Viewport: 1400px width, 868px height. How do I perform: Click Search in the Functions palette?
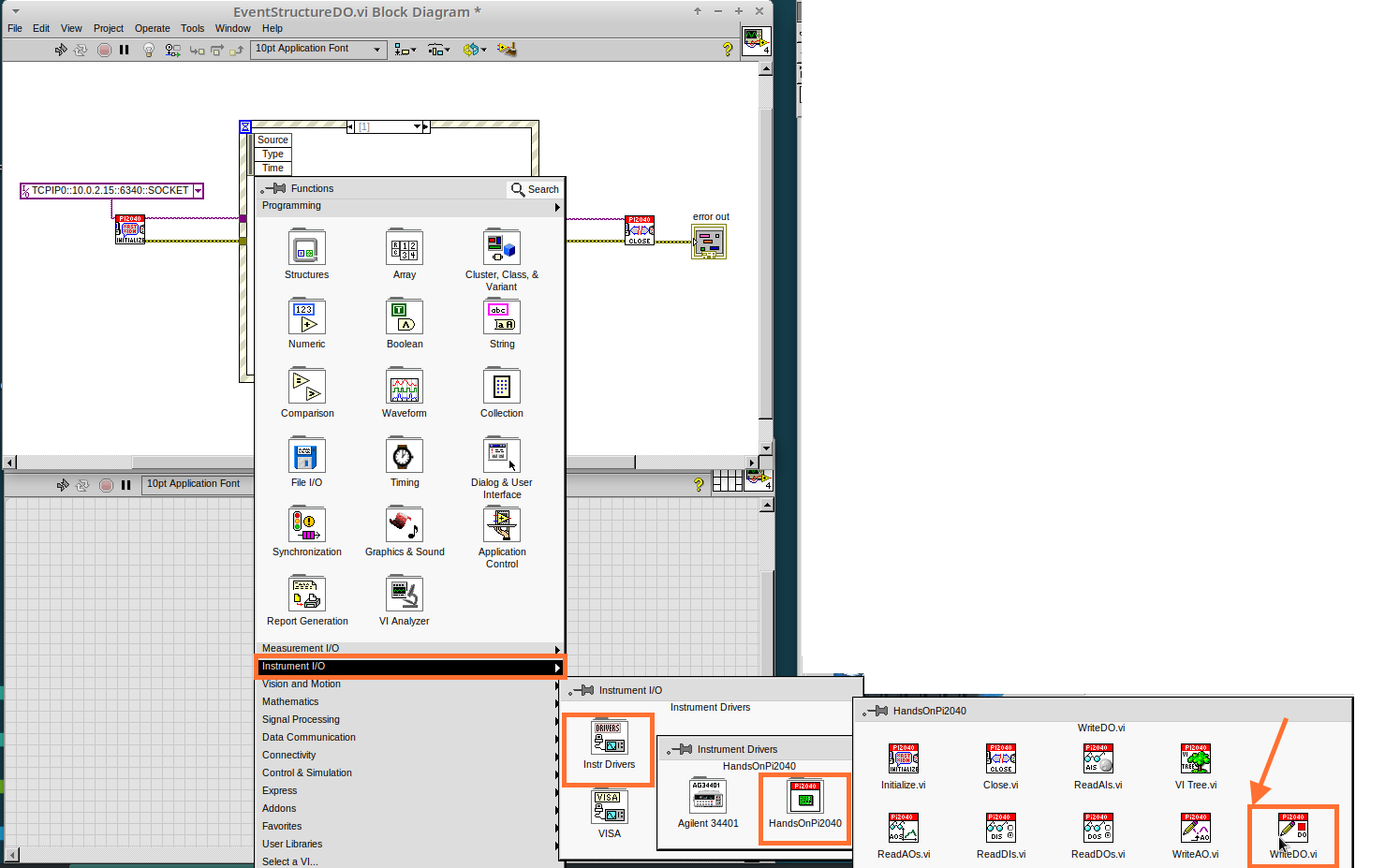click(535, 189)
